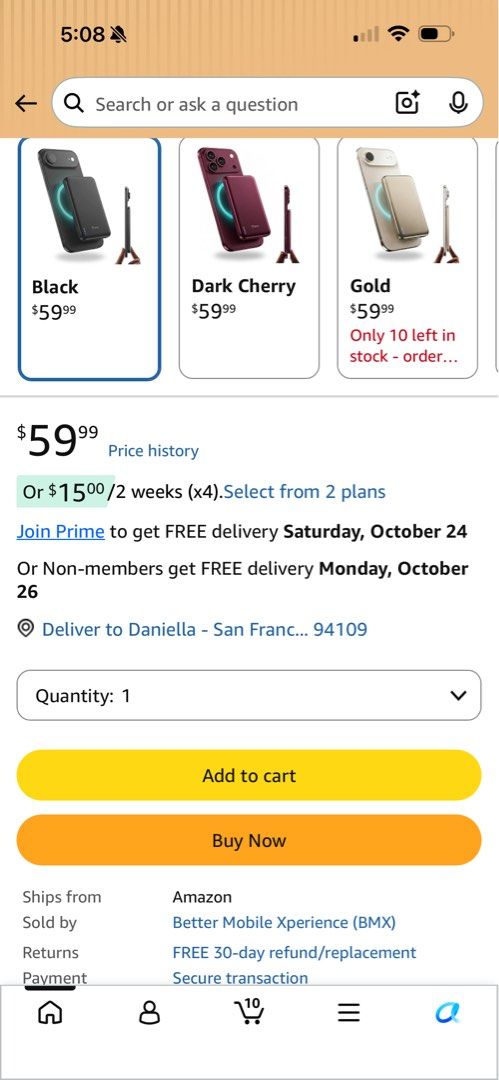The width and height of the screenshot is (499, 1080).
Task: Open Better Mobile Xperience seller link
Action: pyautogui.click(x=284, y=922)
